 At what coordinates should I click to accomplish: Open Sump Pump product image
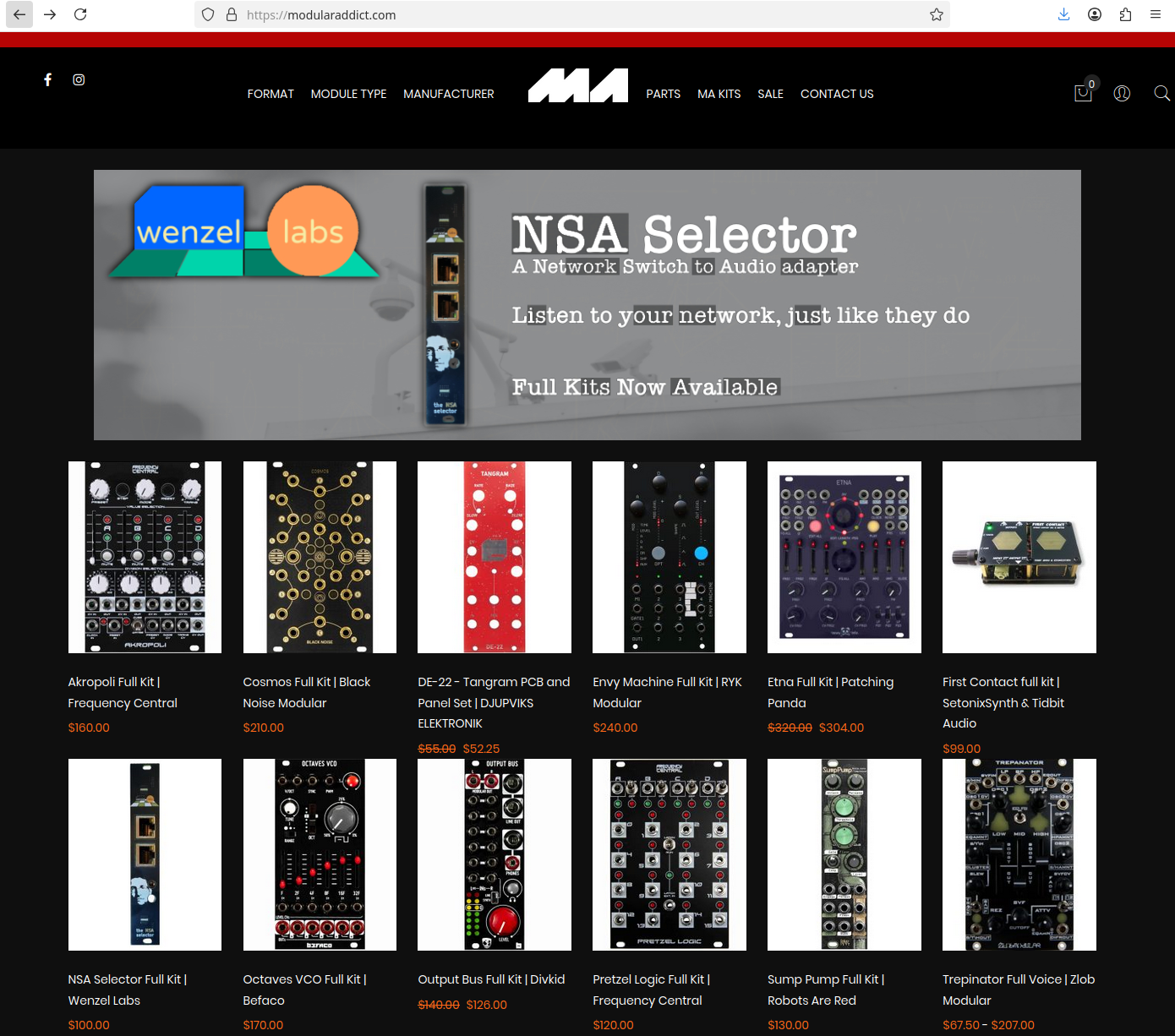point(844,854)
